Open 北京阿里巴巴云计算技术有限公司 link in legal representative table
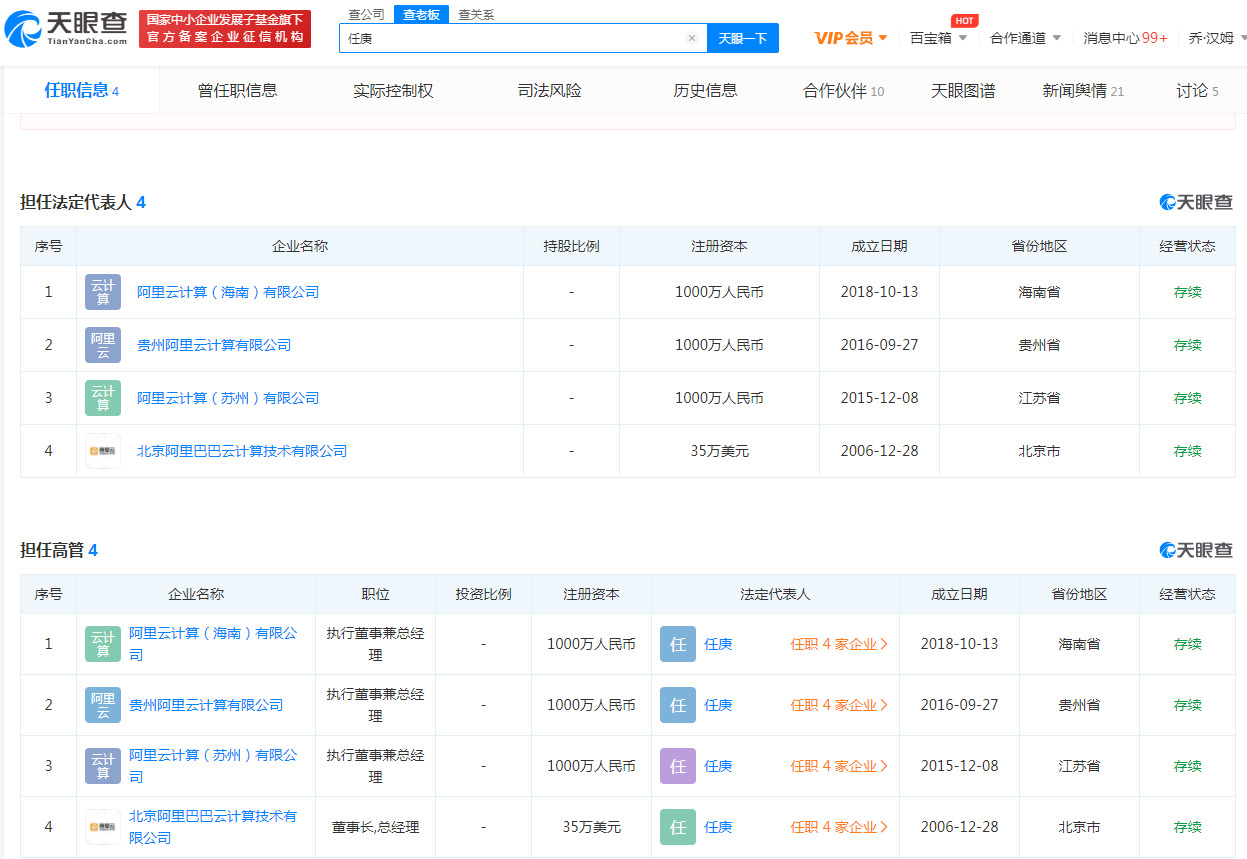 [x=242, y=451]
